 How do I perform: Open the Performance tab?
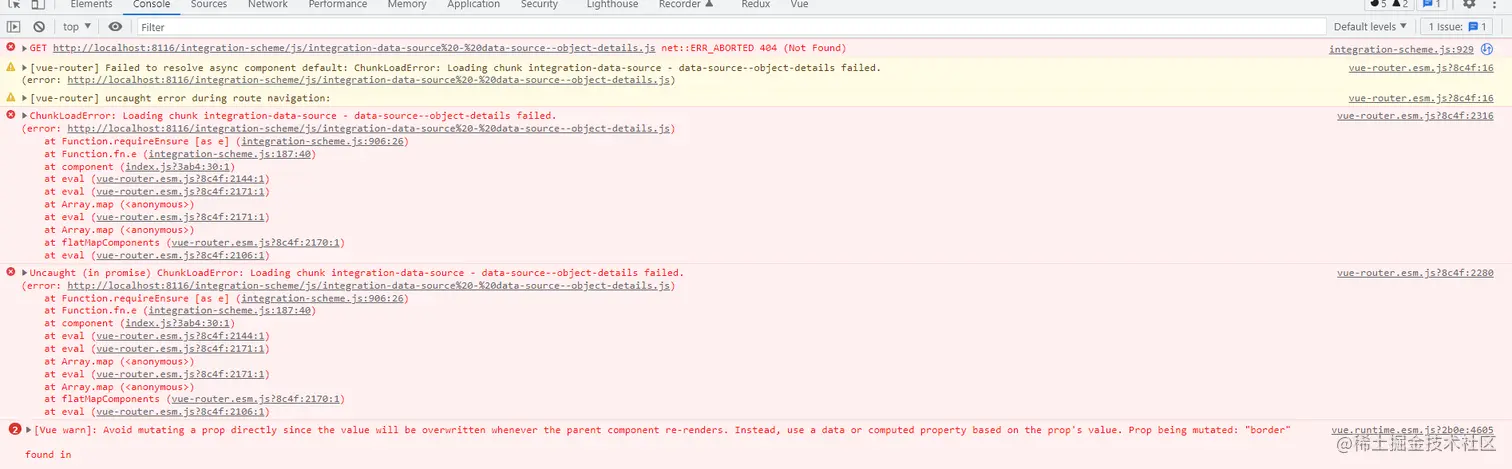pos(337,4)
